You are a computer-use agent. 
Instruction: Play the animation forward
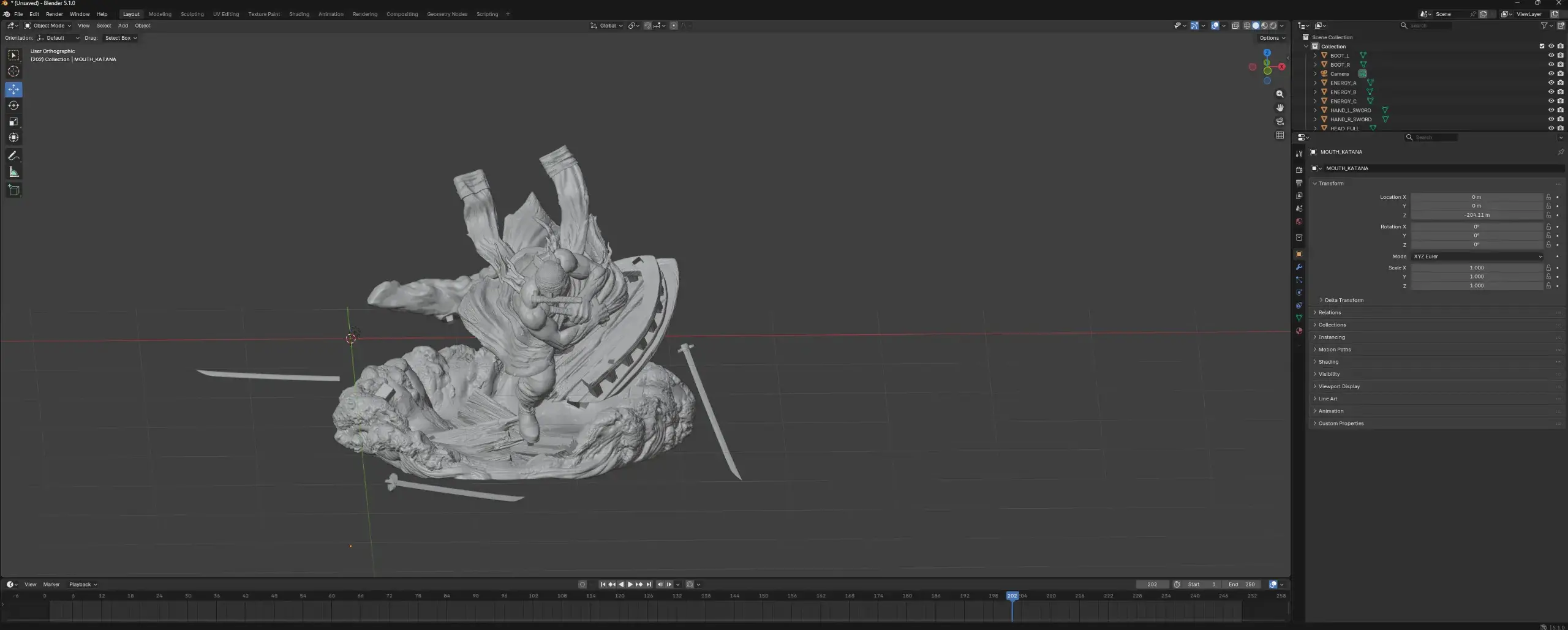[630, 585]
